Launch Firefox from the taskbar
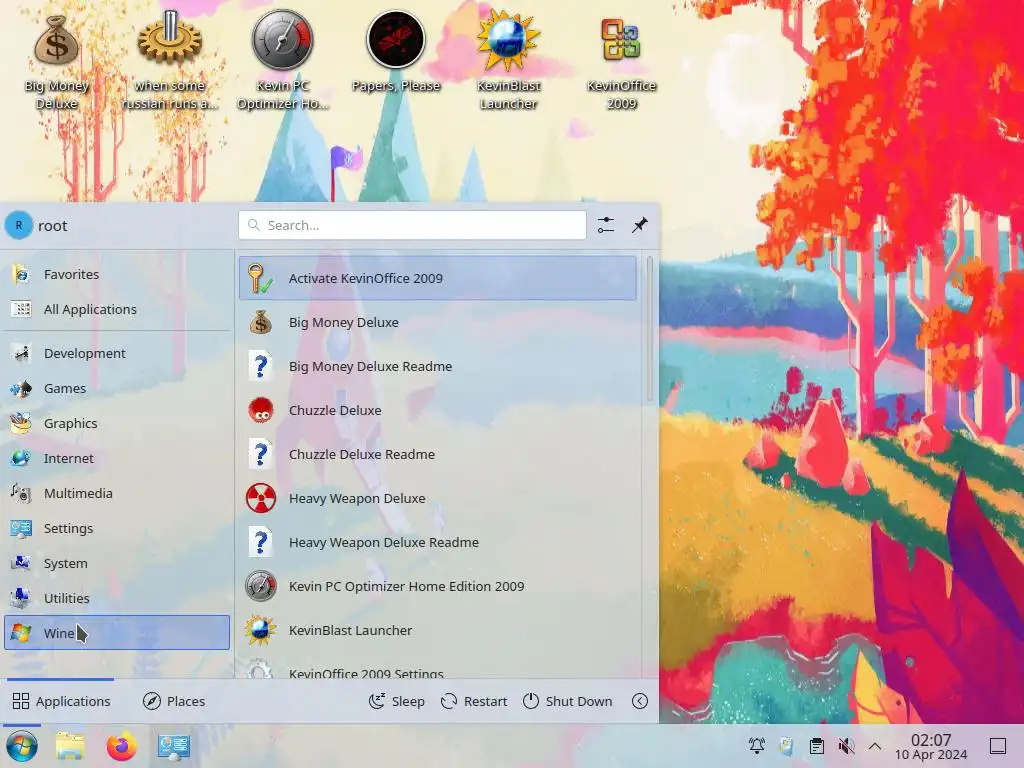The image size is (1024, 768). click(x=121, y=746)
